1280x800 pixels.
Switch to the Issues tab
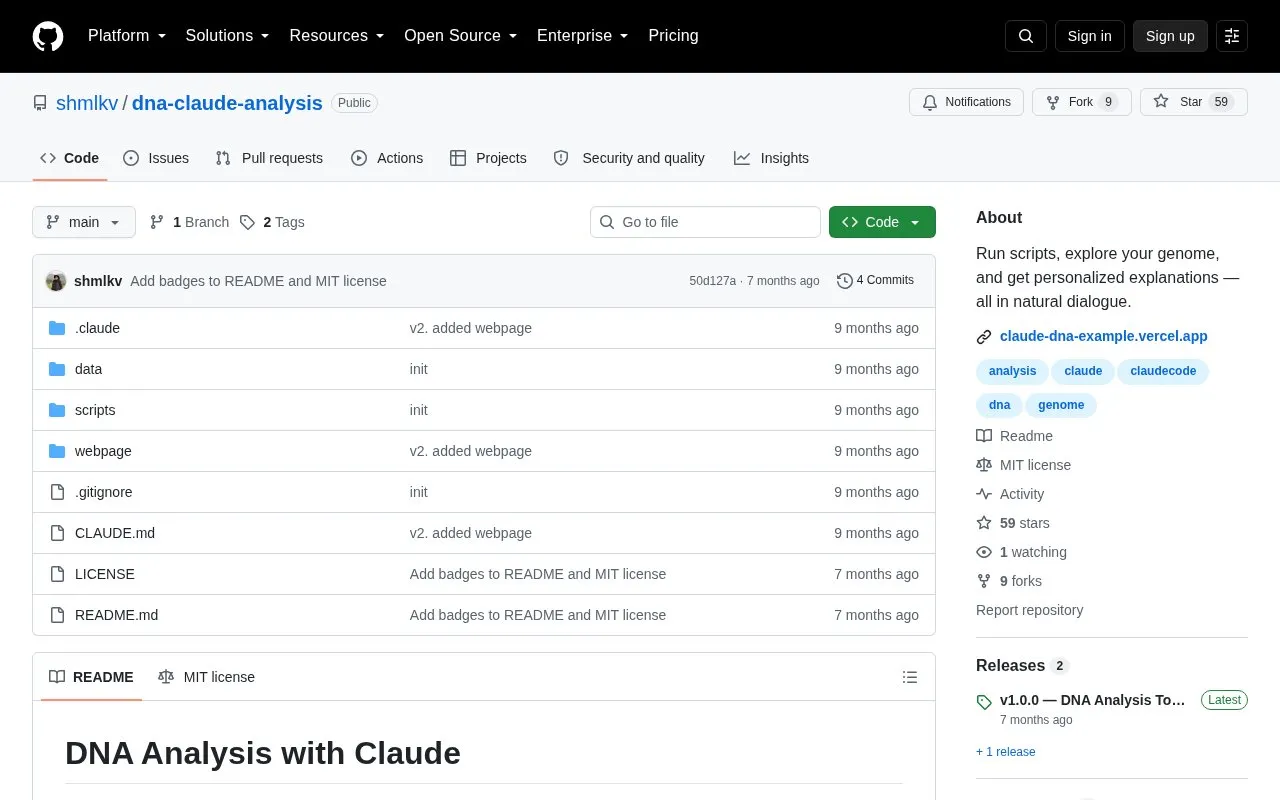(156, 158)
